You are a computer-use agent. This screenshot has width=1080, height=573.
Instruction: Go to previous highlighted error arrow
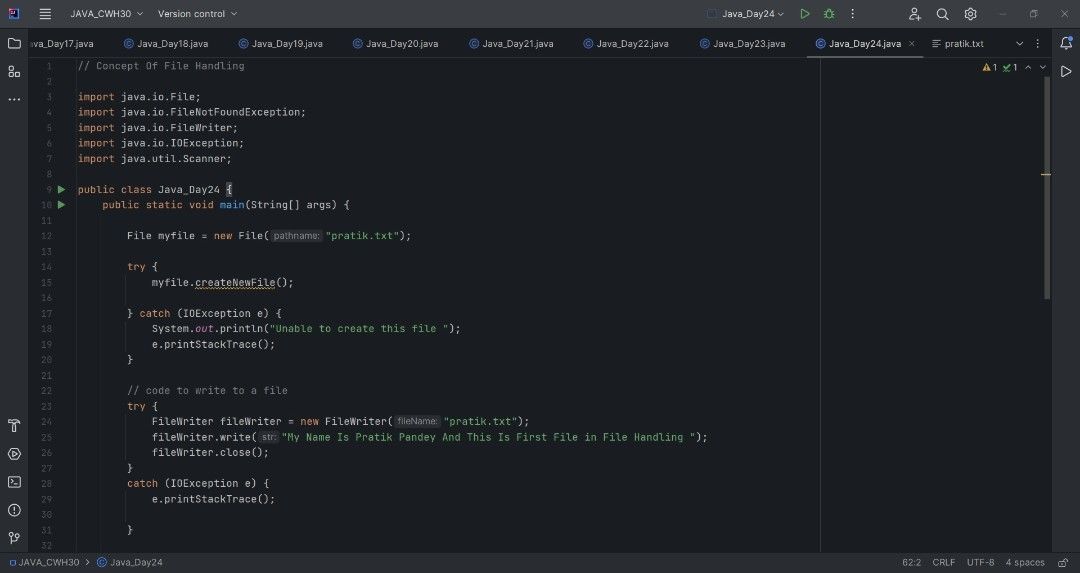coord(1028,67)
